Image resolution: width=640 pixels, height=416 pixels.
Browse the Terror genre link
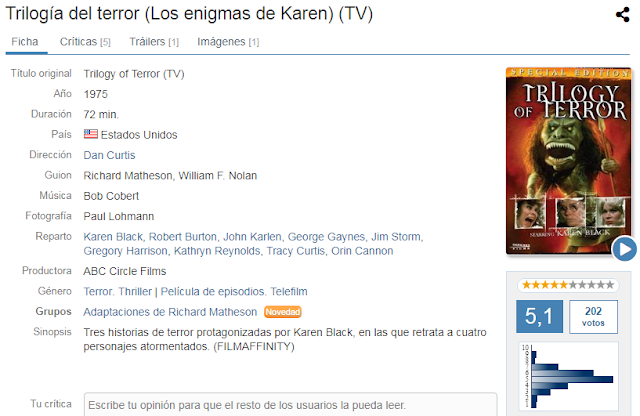[98, 291]
